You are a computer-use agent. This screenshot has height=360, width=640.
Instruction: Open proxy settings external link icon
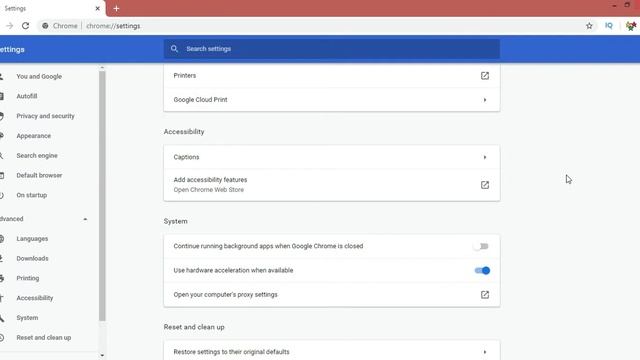484,295
